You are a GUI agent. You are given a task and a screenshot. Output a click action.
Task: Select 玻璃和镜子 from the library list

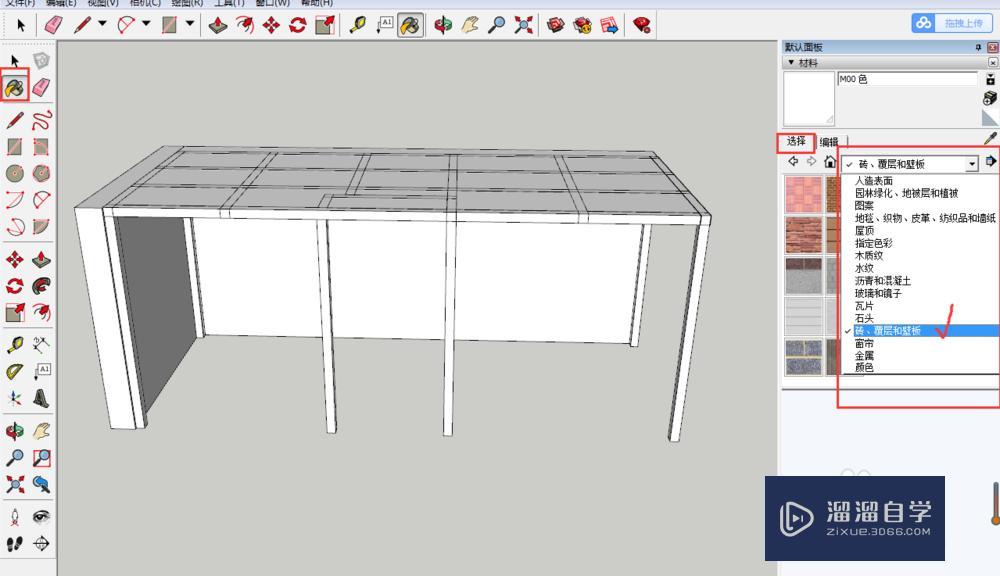pyautogui.click(x=878, y=293)
